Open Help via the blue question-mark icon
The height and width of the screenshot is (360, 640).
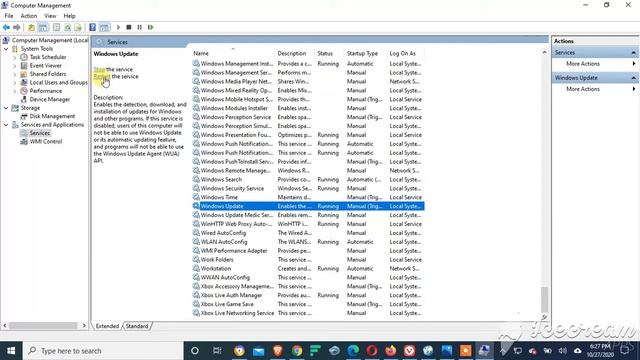tap(93, 27)
